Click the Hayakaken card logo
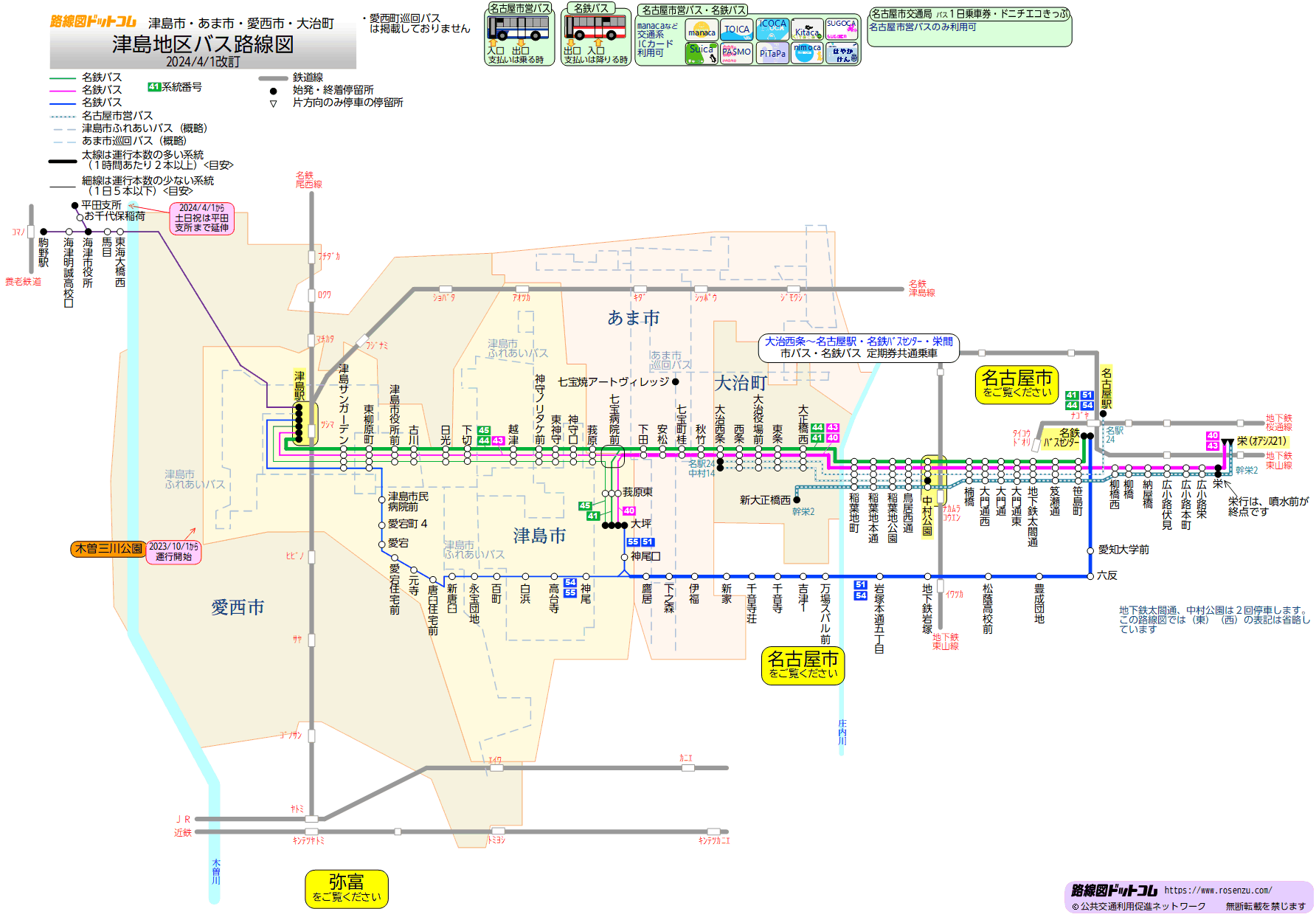This screenshot has height=920, width=1316. (842, 53)
